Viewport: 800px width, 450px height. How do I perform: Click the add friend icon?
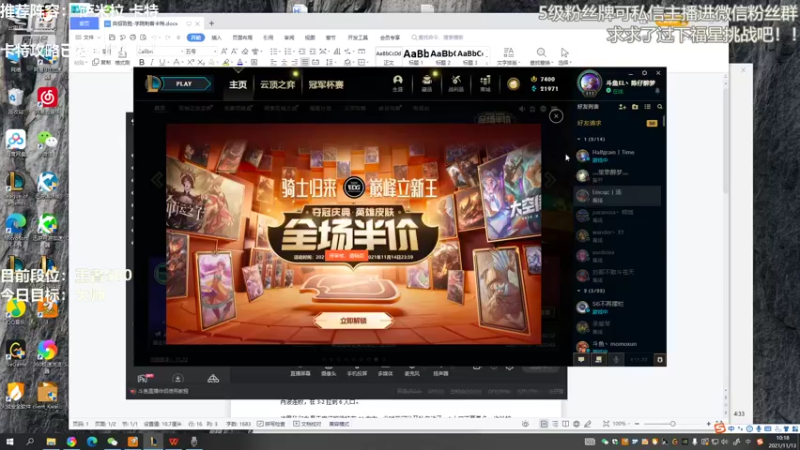point(622,107)
